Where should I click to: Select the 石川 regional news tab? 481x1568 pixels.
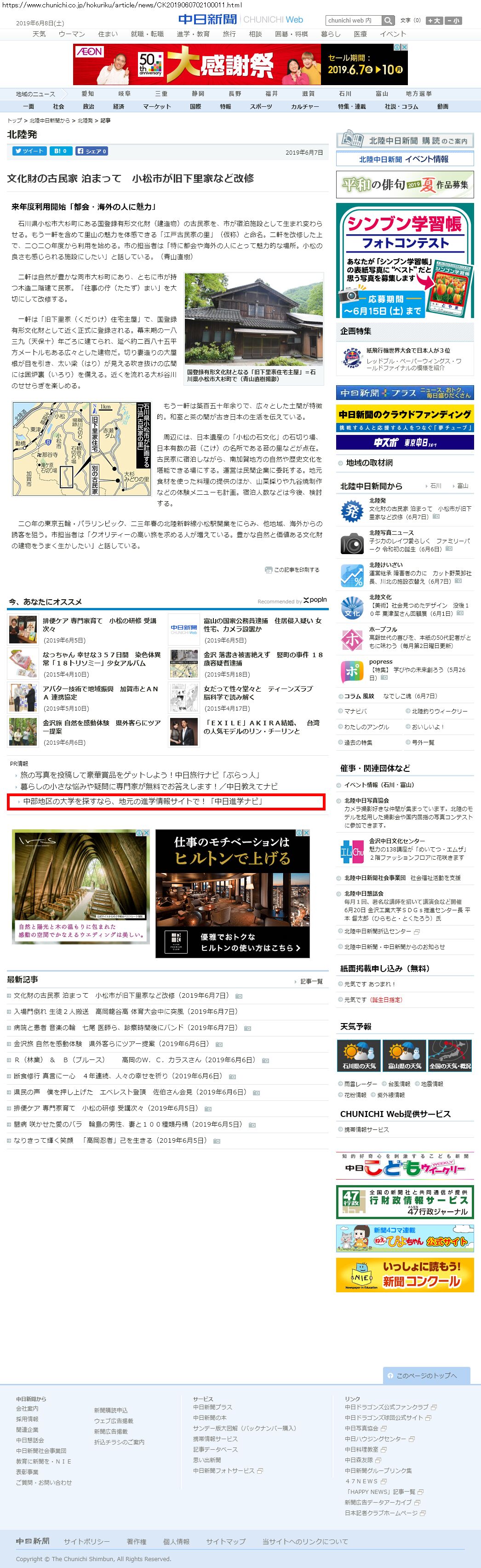pos(345,94)
